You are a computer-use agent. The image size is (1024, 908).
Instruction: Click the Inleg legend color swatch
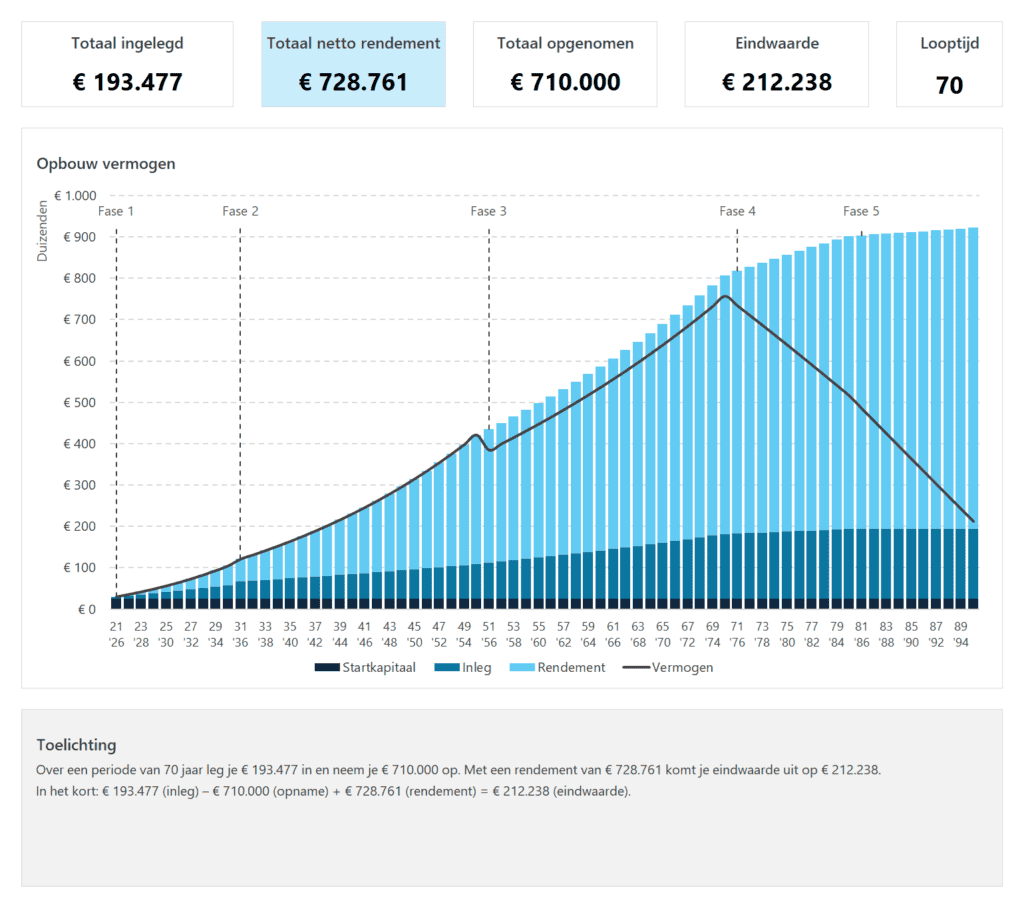coord(443,667)
